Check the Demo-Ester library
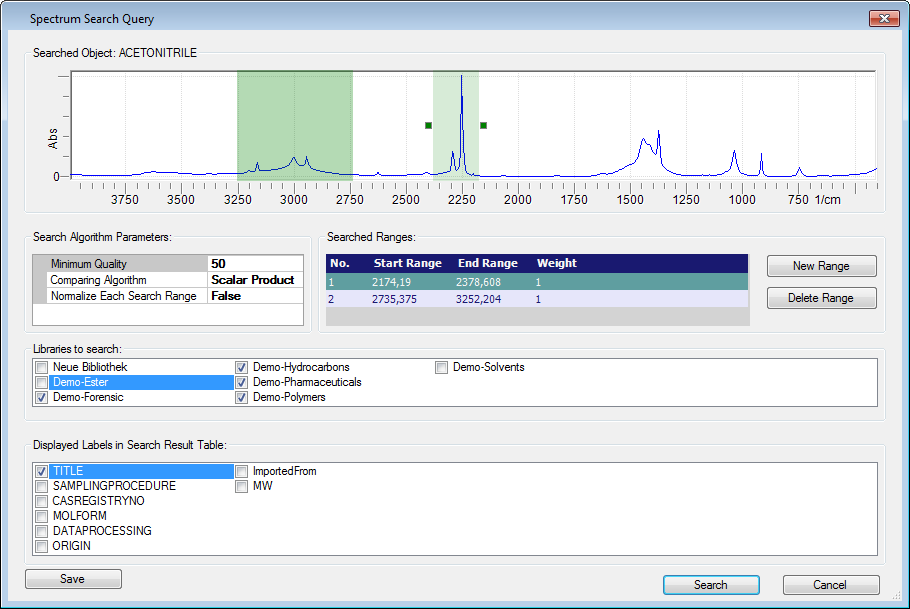 (41, 383)
